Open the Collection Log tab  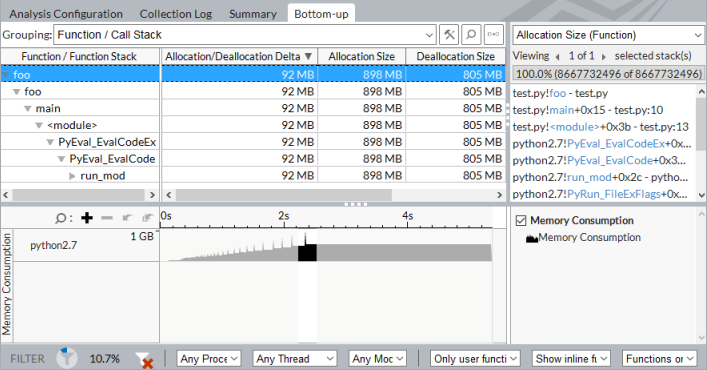coord(176,14)
